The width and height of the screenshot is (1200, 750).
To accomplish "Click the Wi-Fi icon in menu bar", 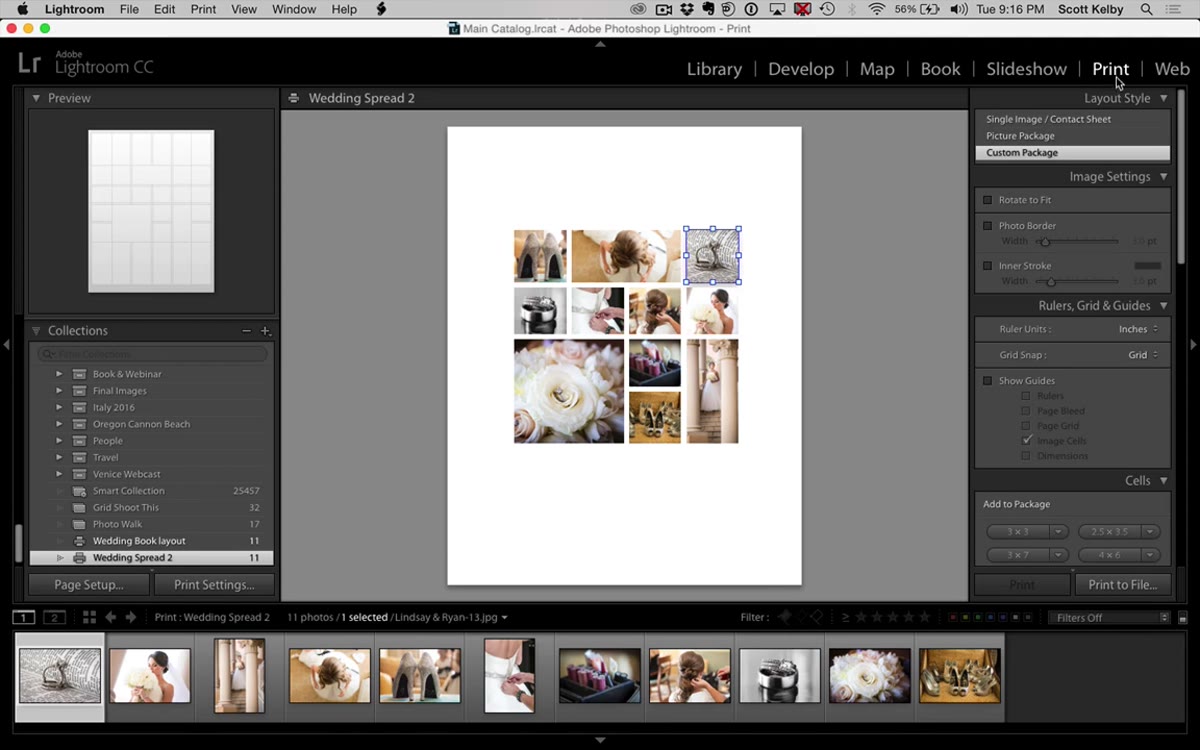I will coord(877,9).
